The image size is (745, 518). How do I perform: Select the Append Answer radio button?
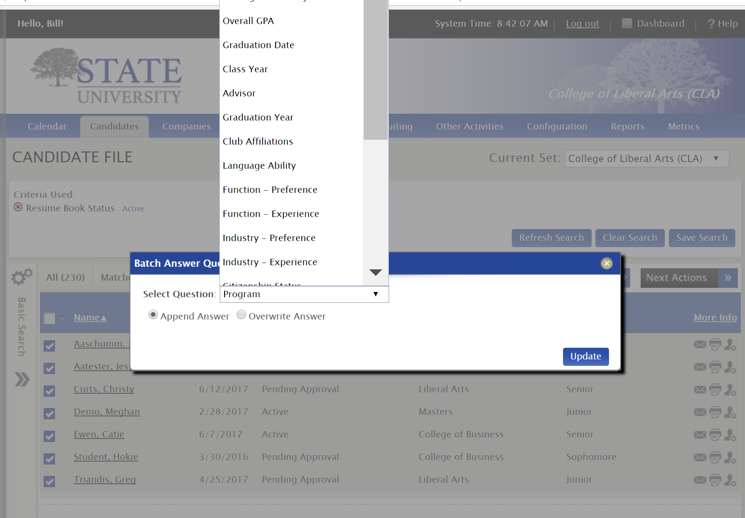pyautogui.click(x=153, y=315)
